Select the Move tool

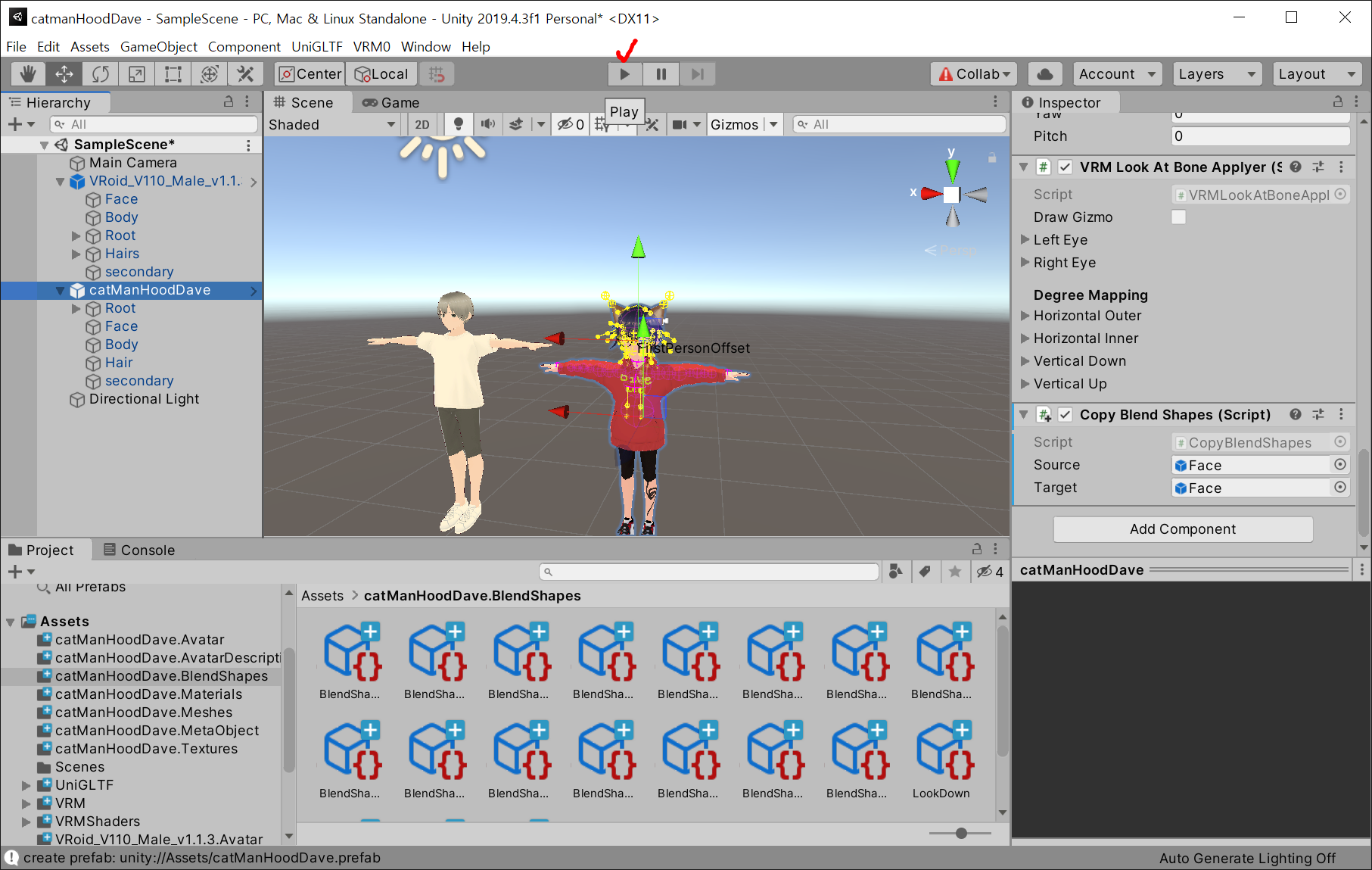click(x=64, y=73)
